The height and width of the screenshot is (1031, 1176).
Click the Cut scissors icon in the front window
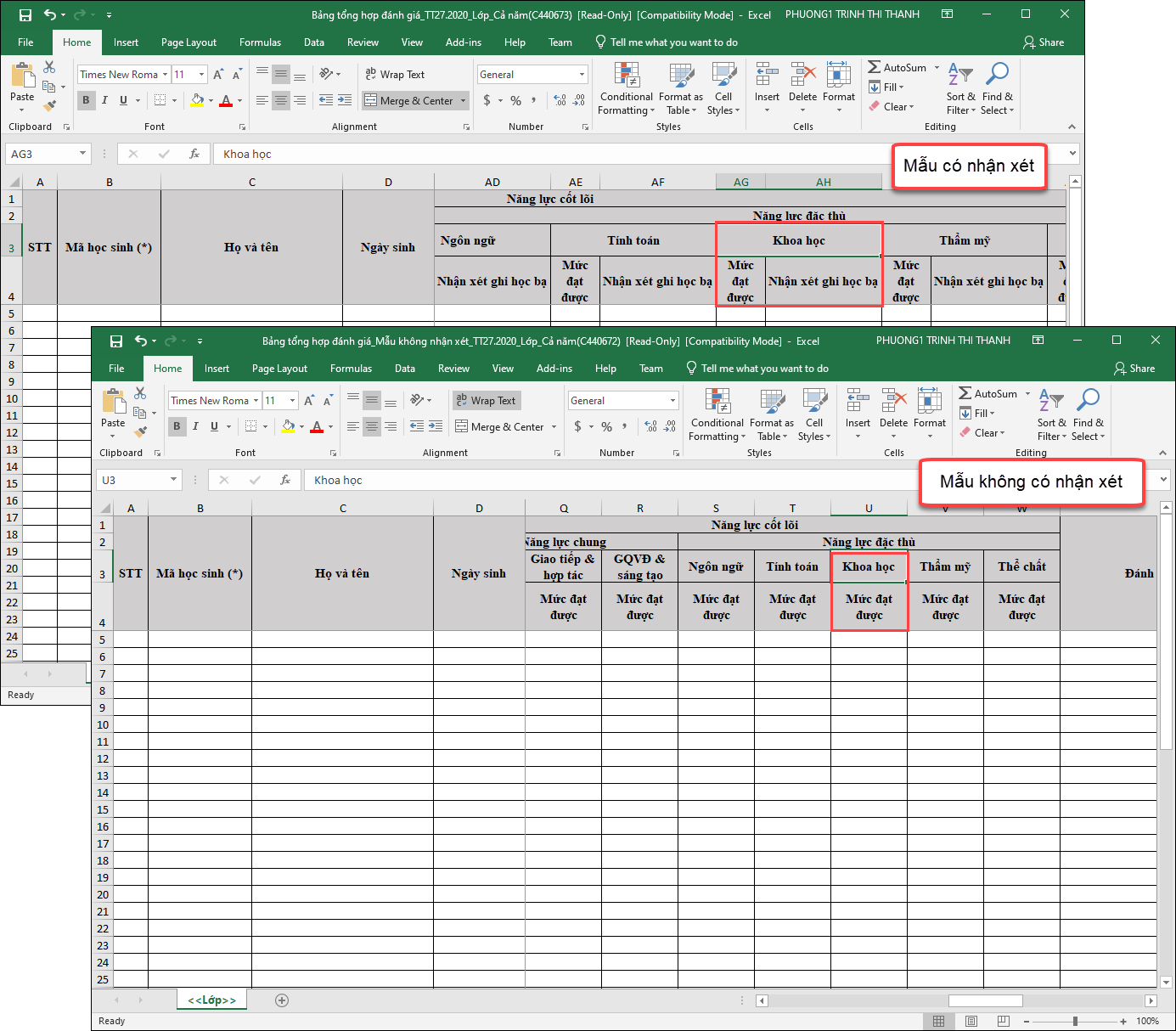pos(140,393)
